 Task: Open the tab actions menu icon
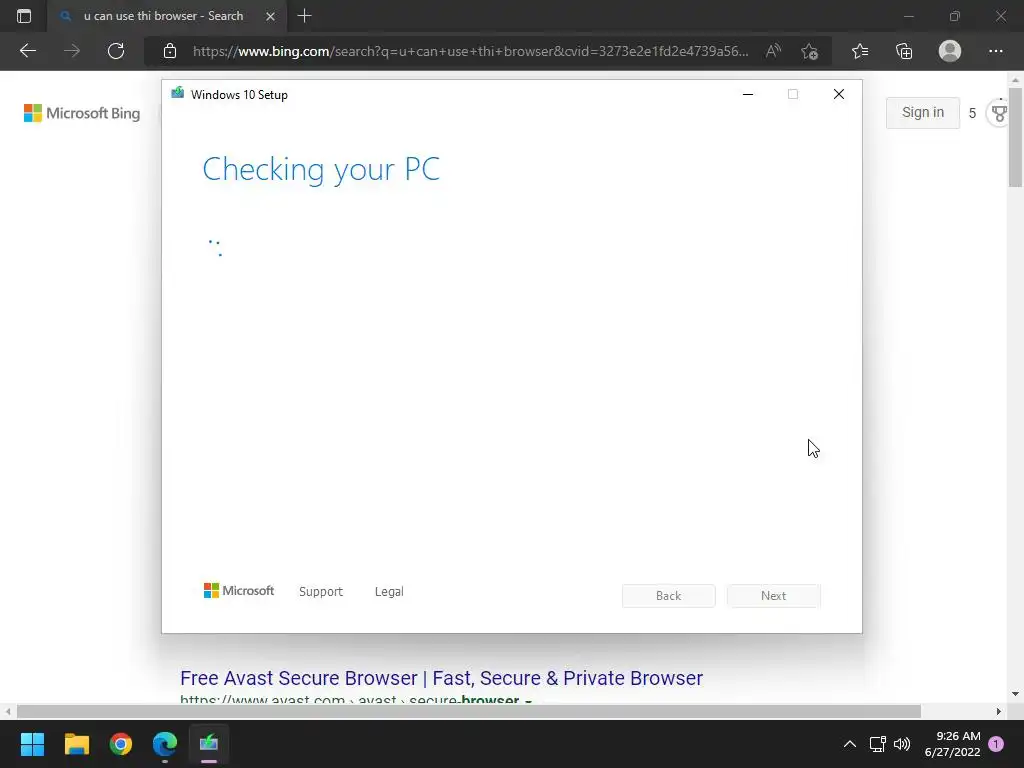coord(24,16)
